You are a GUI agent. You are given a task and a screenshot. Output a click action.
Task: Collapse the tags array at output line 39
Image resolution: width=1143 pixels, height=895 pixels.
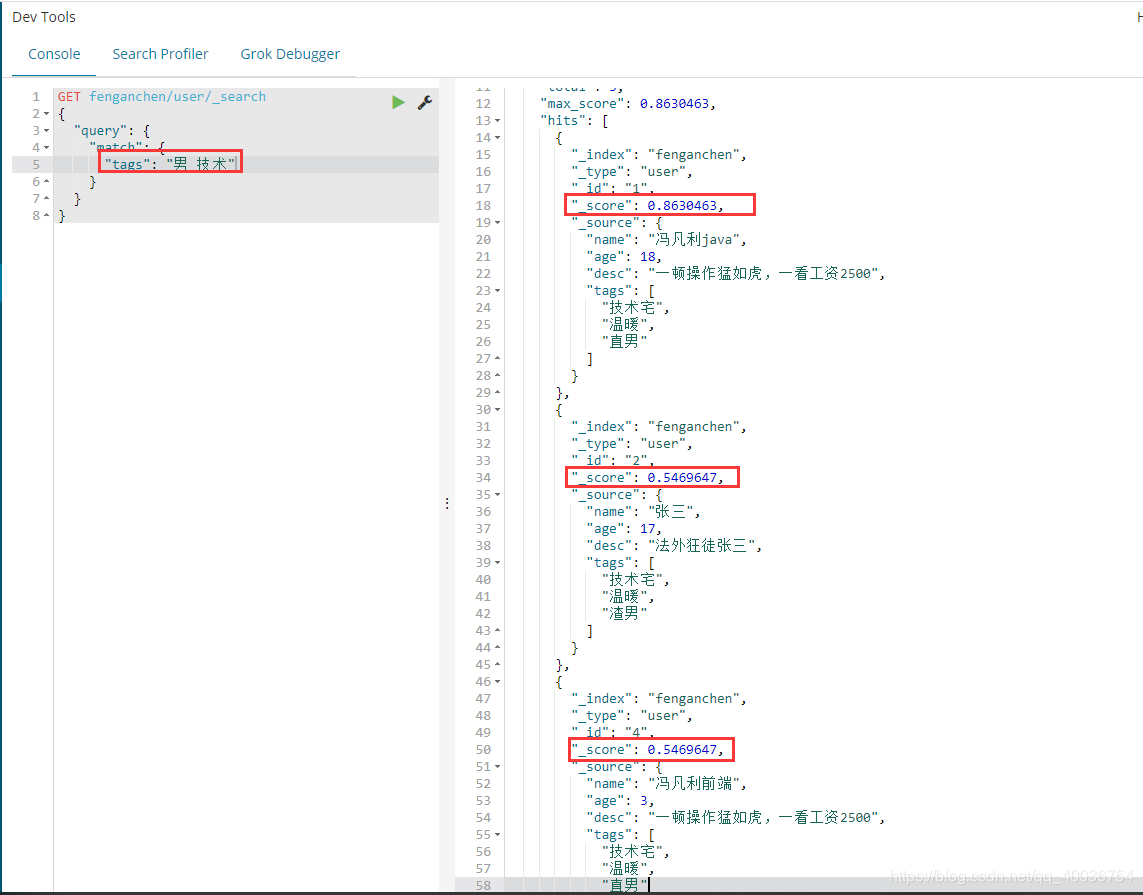coord(497,563)
